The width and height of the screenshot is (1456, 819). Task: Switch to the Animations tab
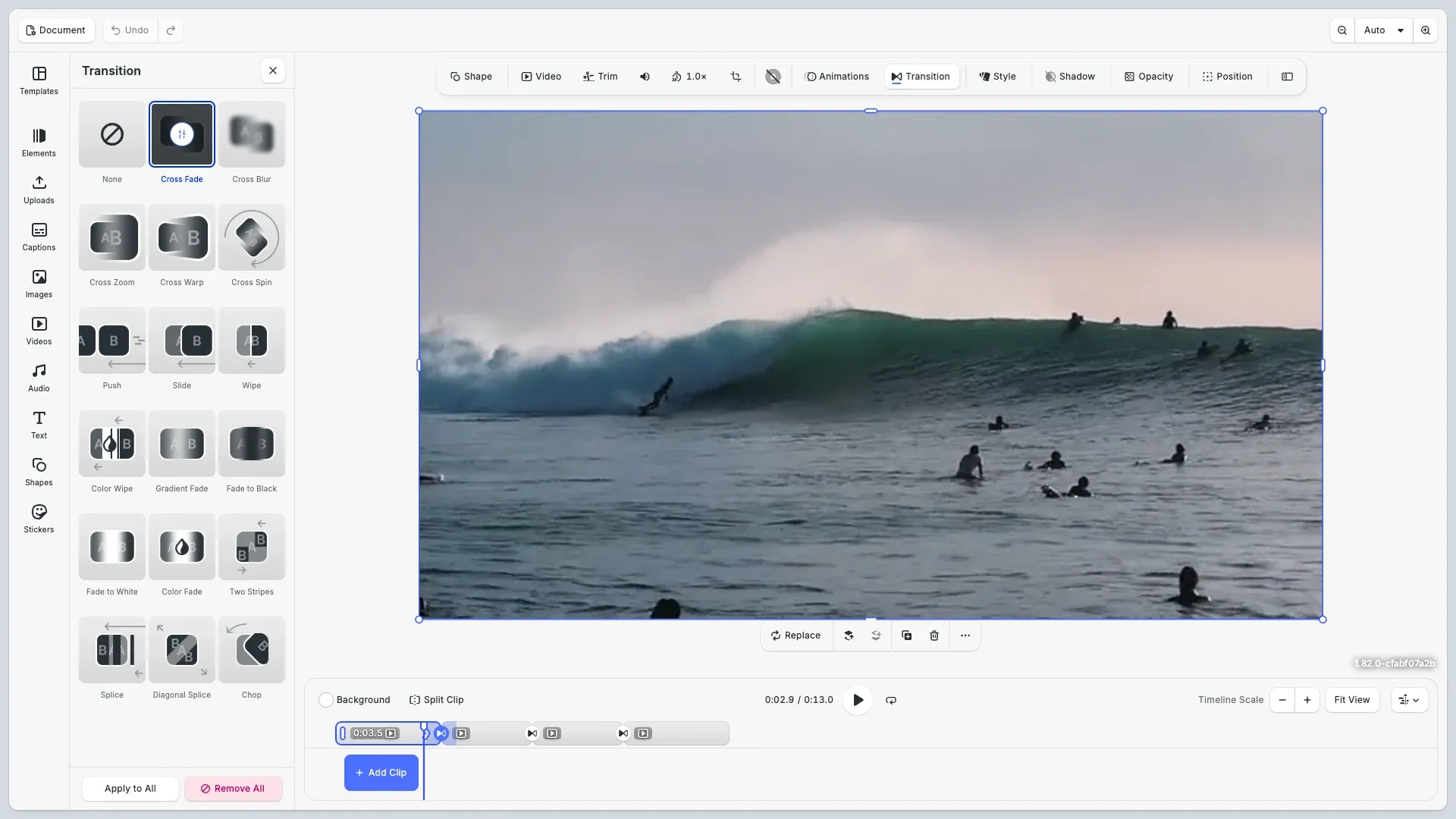(x=836, y=77)
